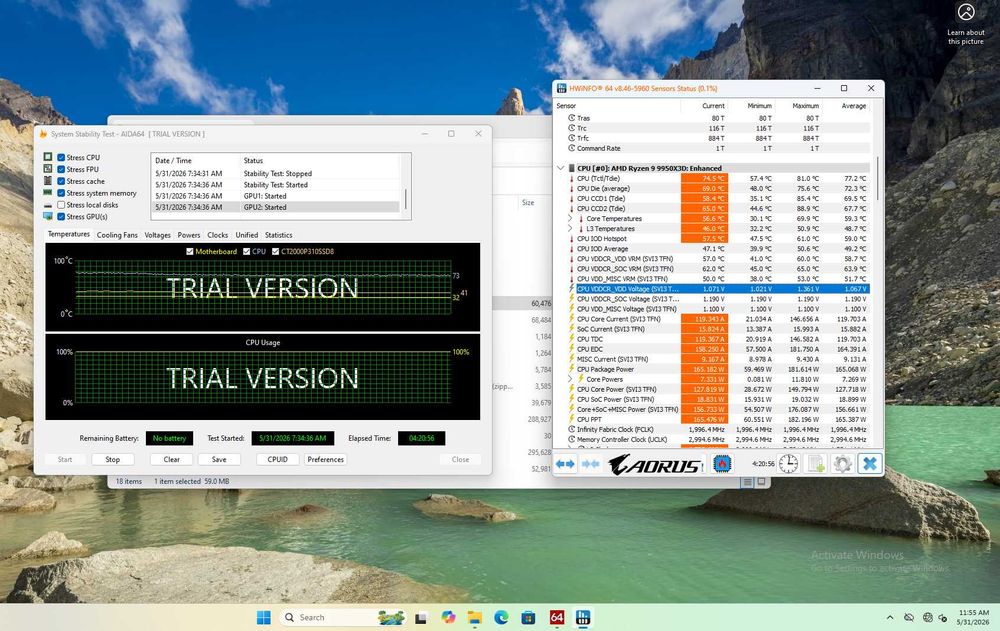The width and height of the screenshot is (1000, 631).
Task: Open HWiNFO settings via the gear icon
Action: (842, 464)
